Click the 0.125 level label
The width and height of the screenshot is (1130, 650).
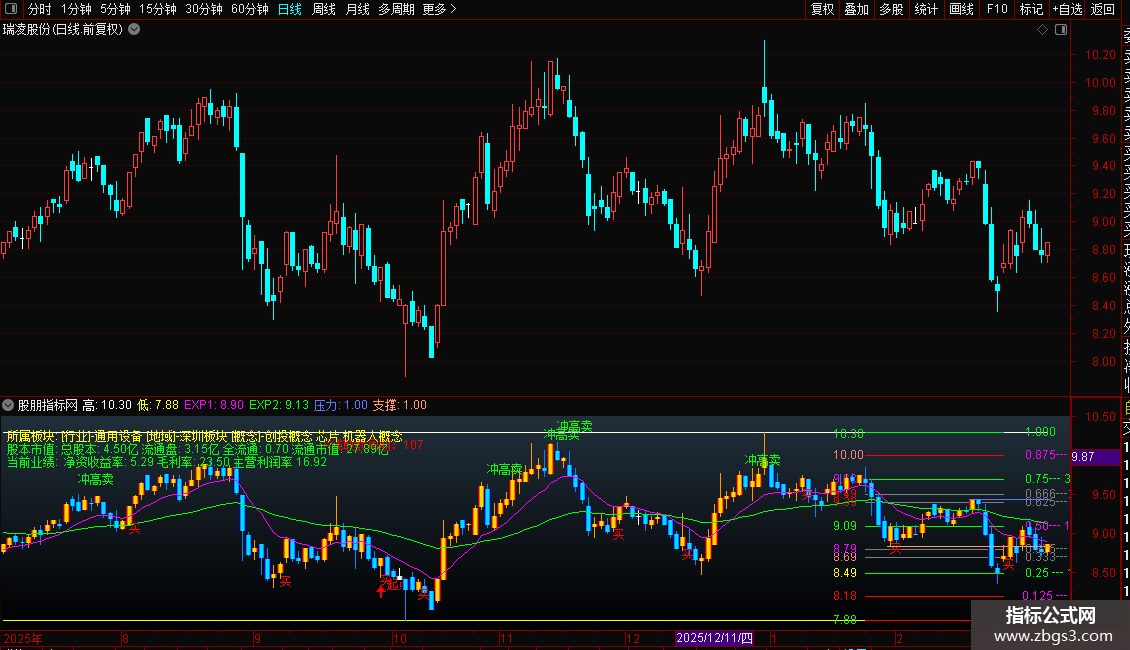click(1038, 595)
